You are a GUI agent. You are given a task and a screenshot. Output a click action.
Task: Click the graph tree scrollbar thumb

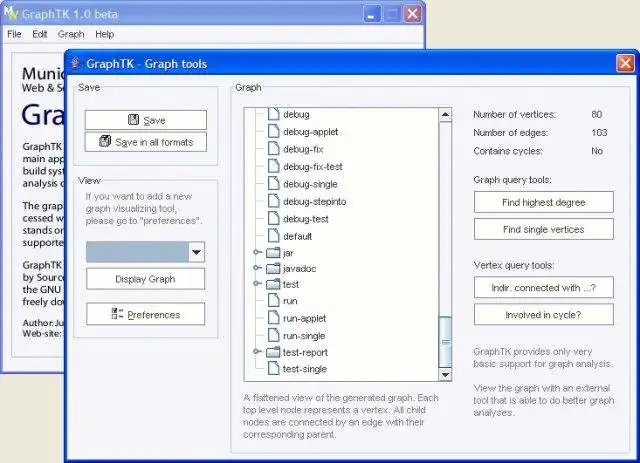click(x=445, y=342)
